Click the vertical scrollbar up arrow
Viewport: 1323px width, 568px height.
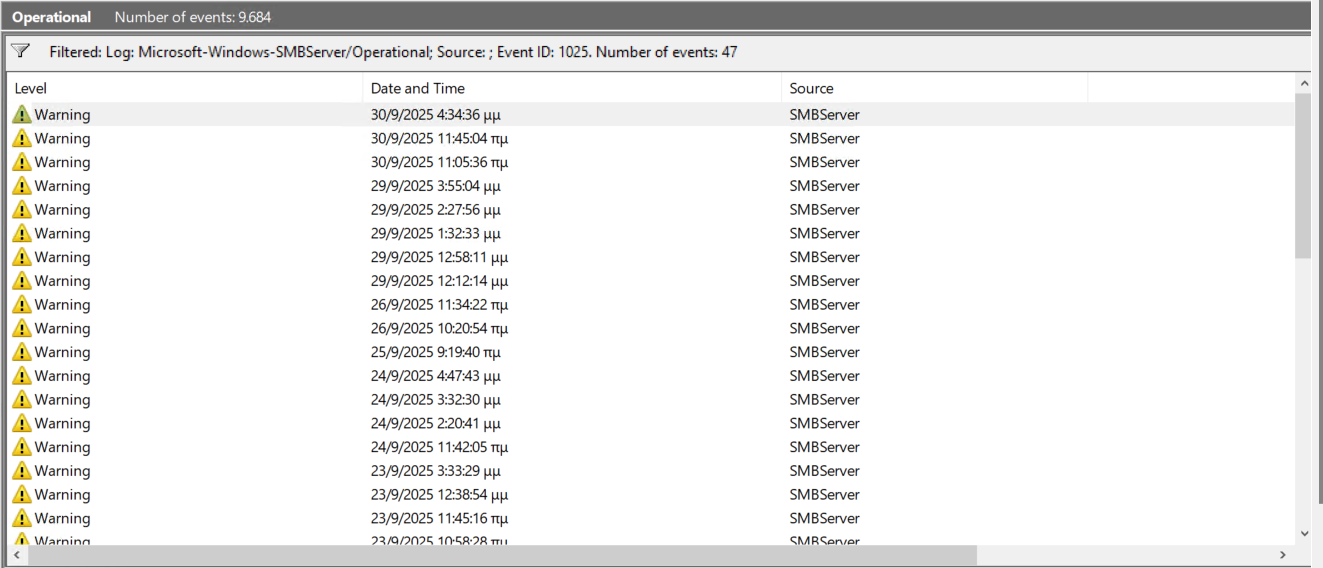point(1303,84)
